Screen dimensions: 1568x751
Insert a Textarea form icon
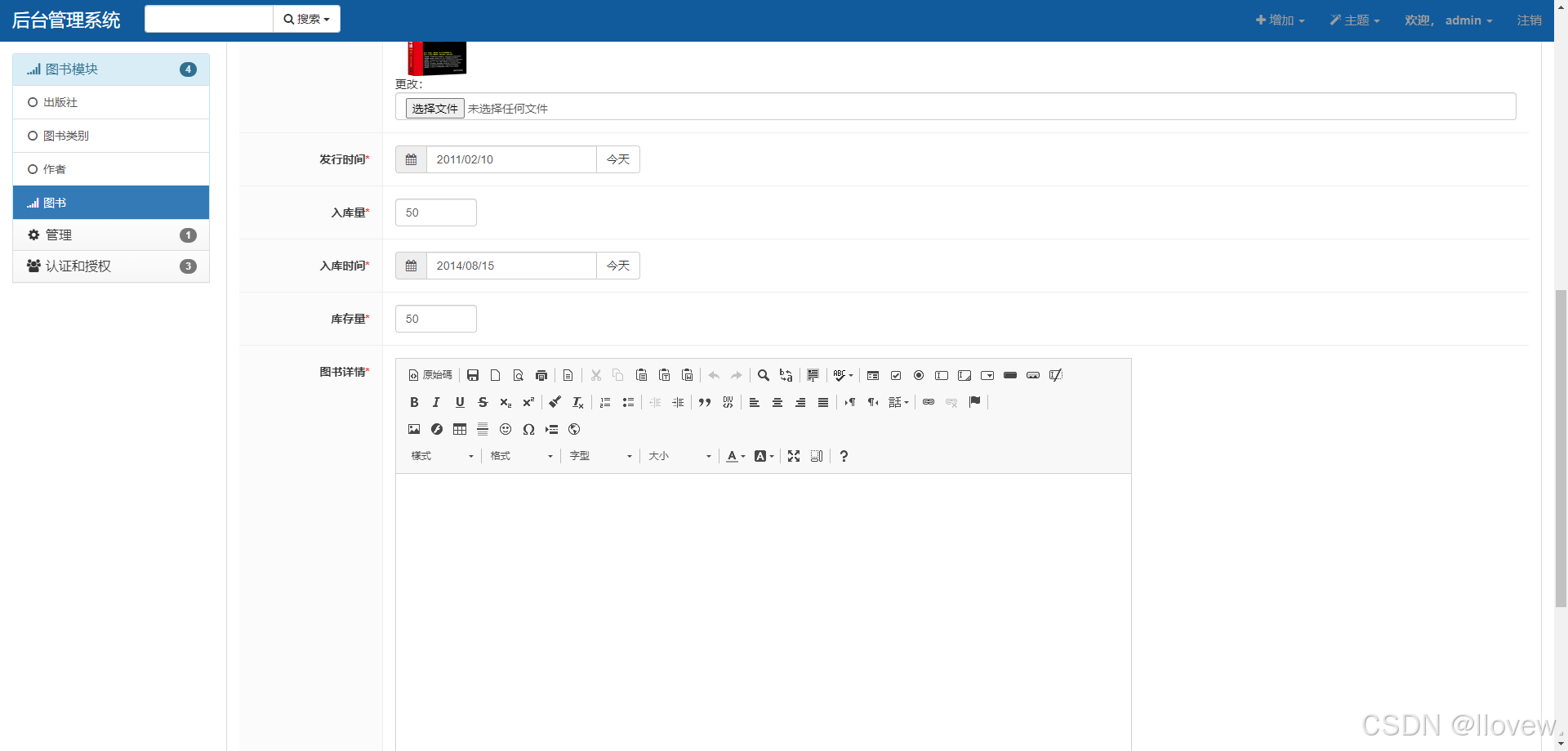point(964,375)
